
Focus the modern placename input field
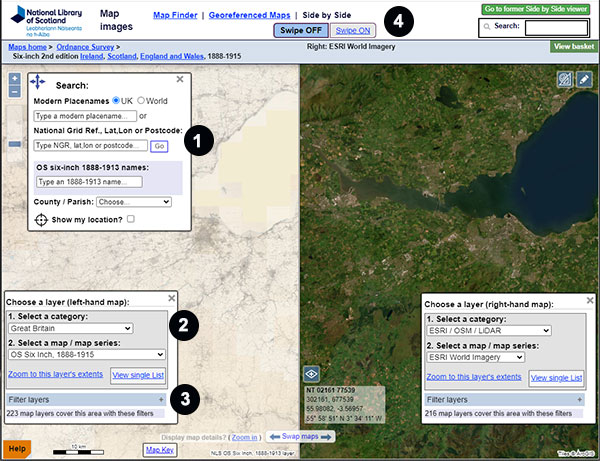[x=85, y=116]
